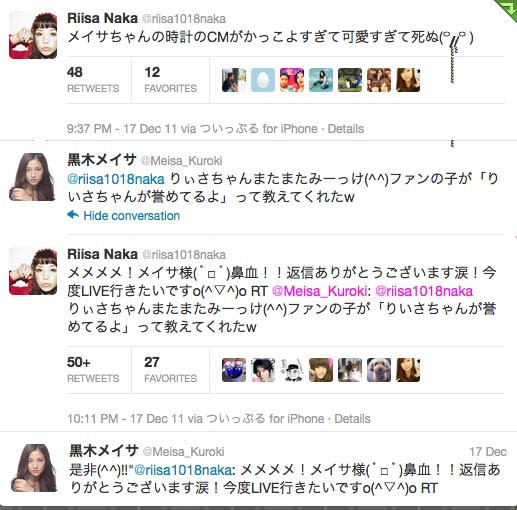Open the 17 Dec timestamp link

[x=488, y=452]
